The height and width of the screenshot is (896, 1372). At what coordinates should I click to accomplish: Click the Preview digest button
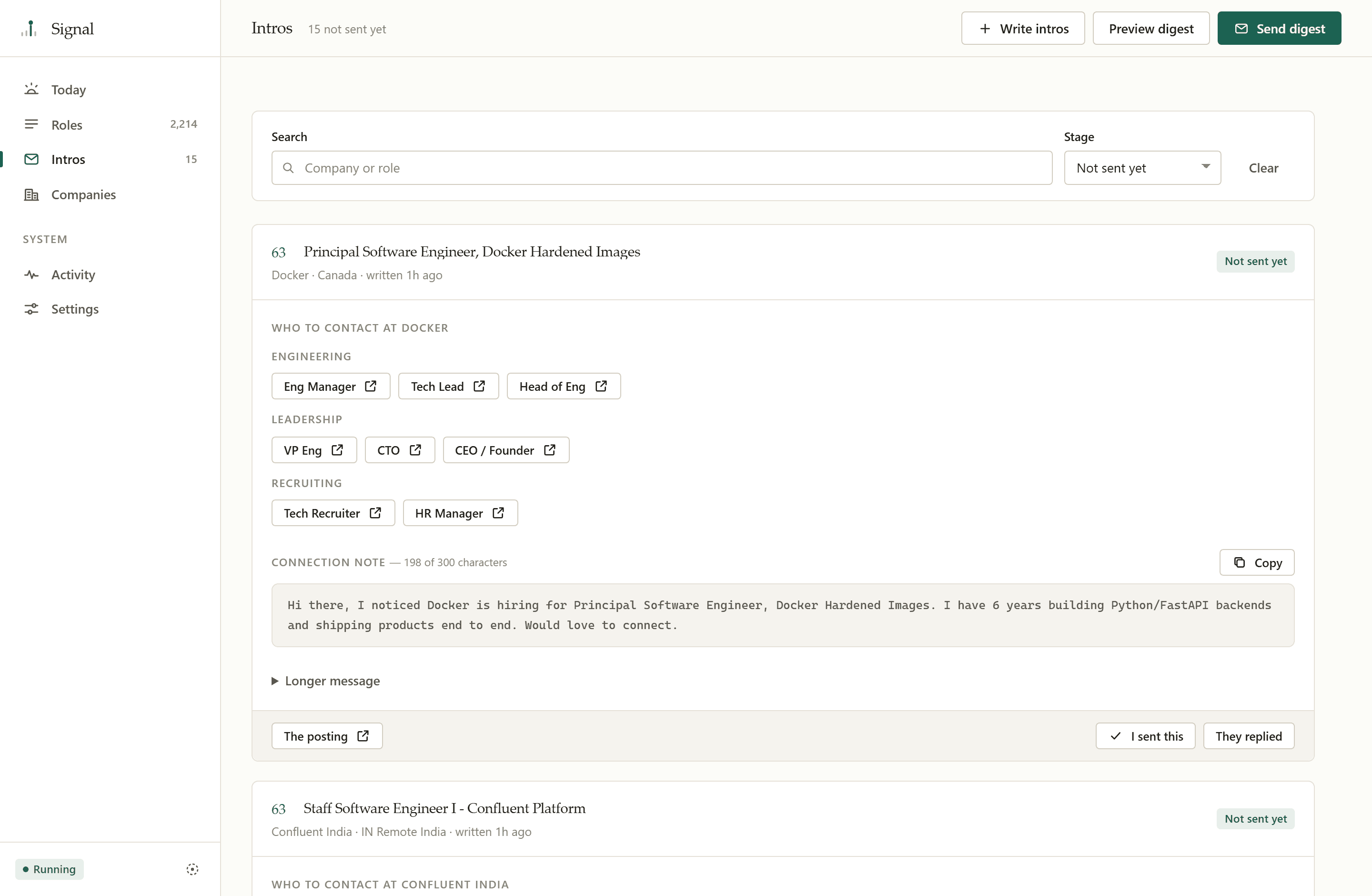(x=1150, y=28)
